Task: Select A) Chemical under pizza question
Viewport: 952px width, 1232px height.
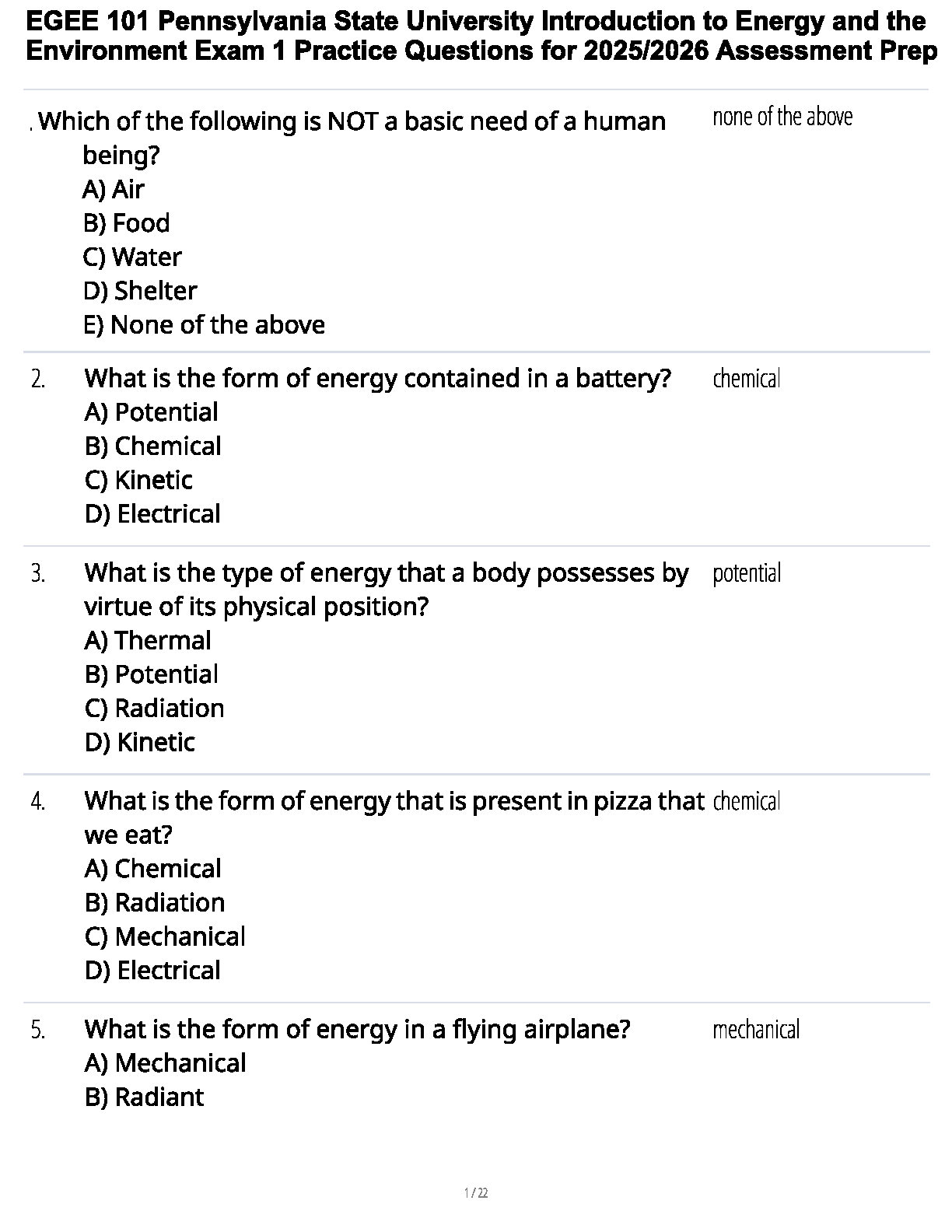Action: pyautogui.click(x=152, y=869)
